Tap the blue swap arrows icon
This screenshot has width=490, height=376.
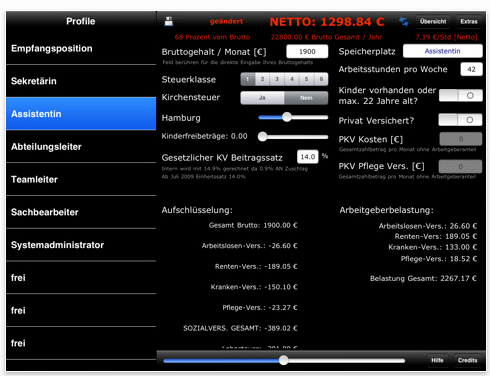point(404,21)
